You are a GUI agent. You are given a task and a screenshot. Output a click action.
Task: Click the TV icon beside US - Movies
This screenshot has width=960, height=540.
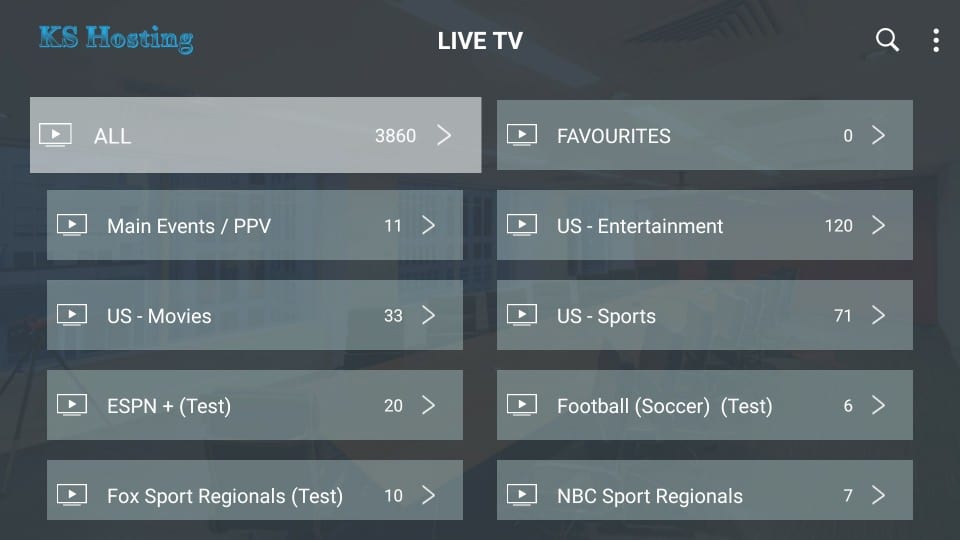click(x=72, y=315)
